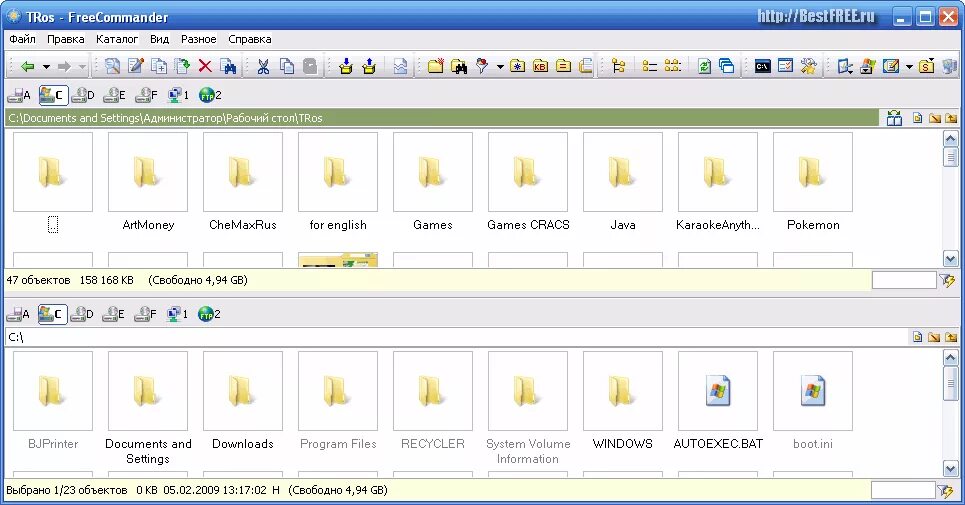
Task: Click the move files toolbar icon
Action: point(182,66)
